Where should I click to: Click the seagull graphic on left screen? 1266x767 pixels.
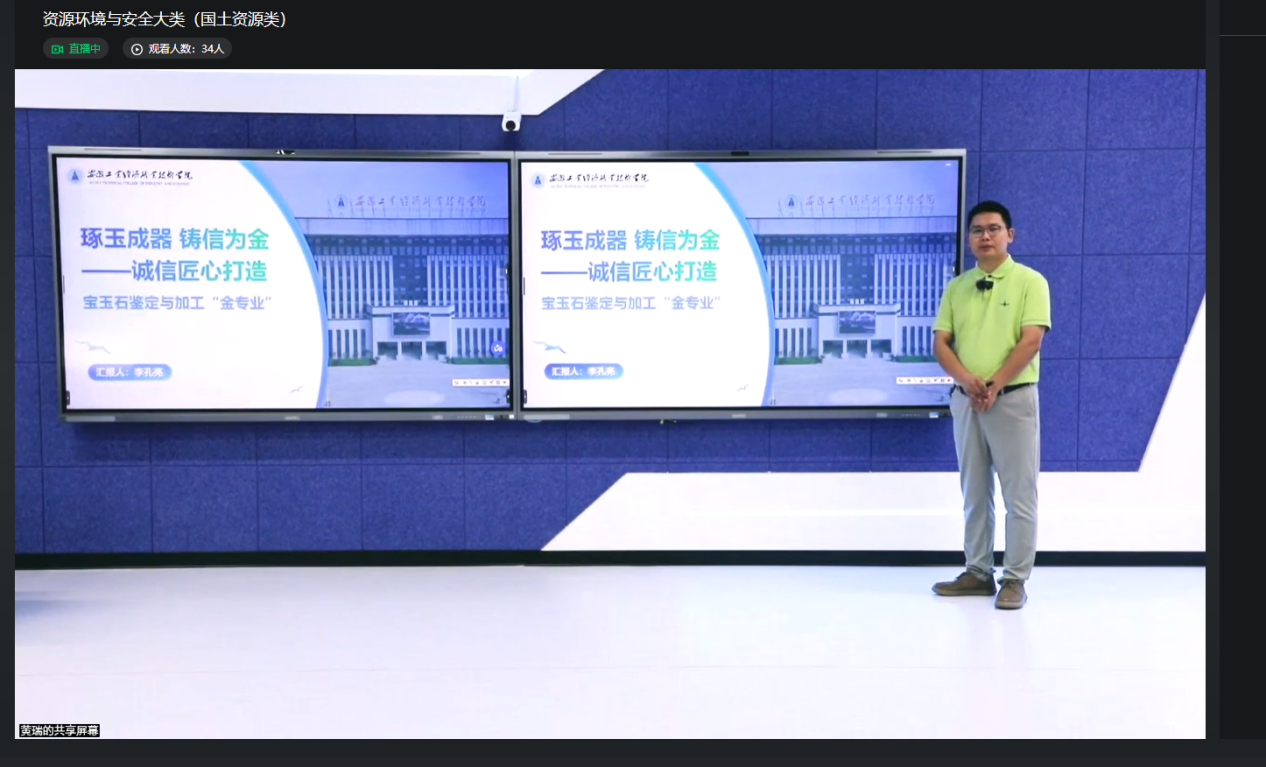pyautogui.click(x=95, y=348)
